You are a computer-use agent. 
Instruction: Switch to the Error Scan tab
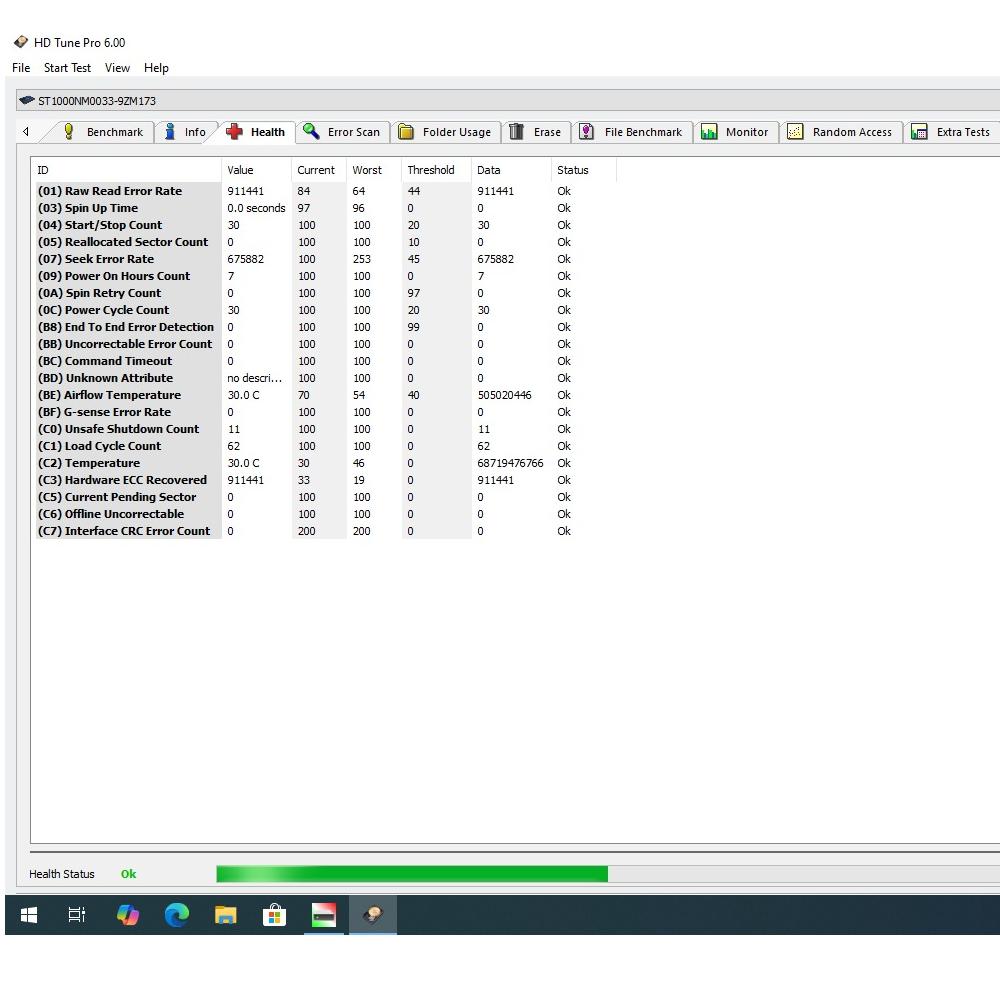pyautogui.click(x=342, y=132)
